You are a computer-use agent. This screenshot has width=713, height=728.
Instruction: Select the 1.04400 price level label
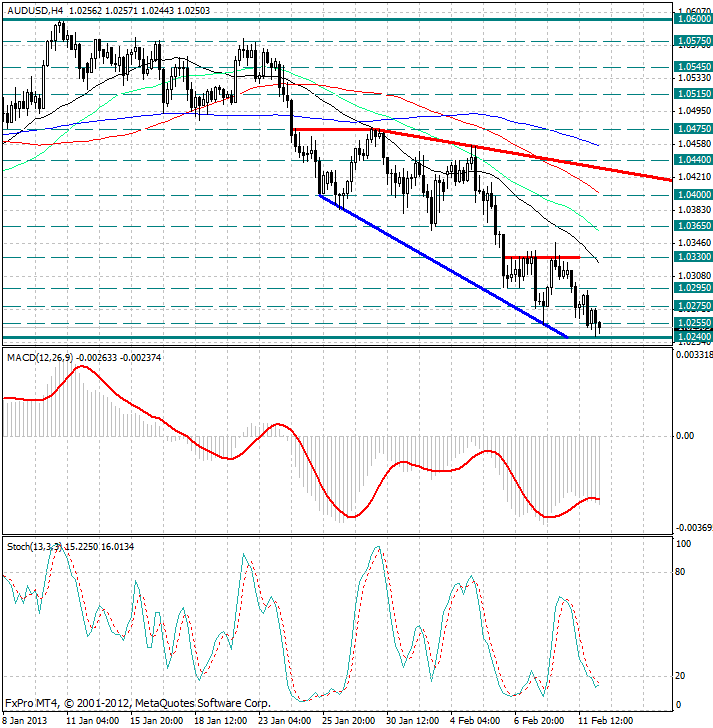coord(694,160)
